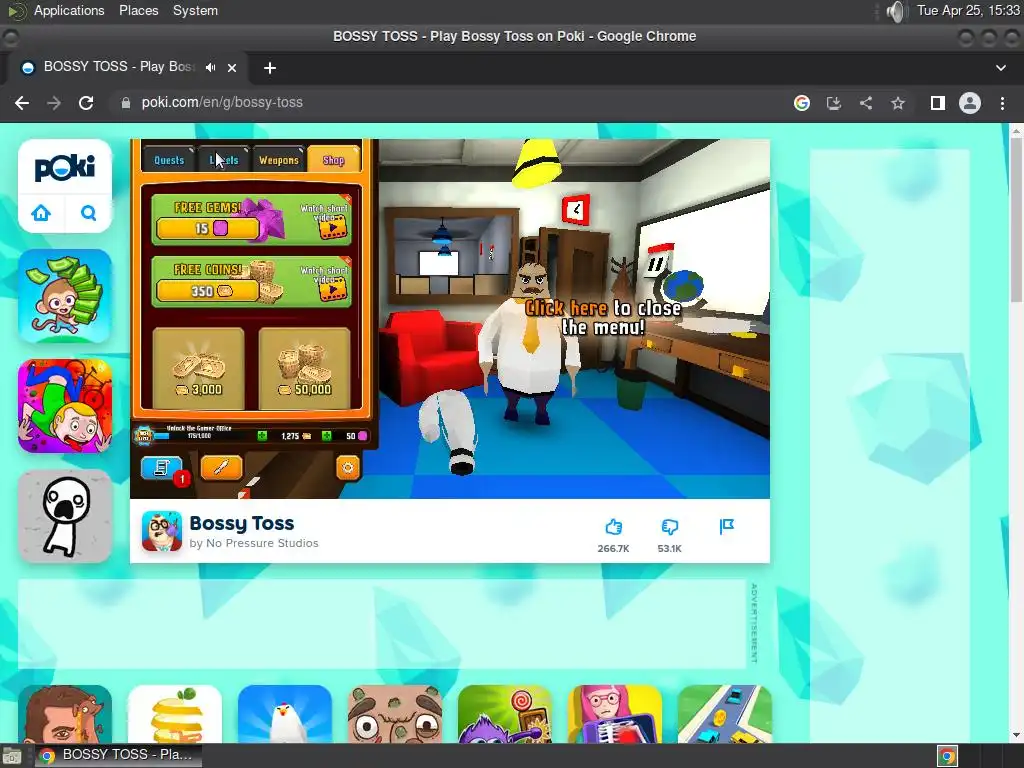The image size is (1024, 768).
Task: Go back in Chrome
Action: 22,103
